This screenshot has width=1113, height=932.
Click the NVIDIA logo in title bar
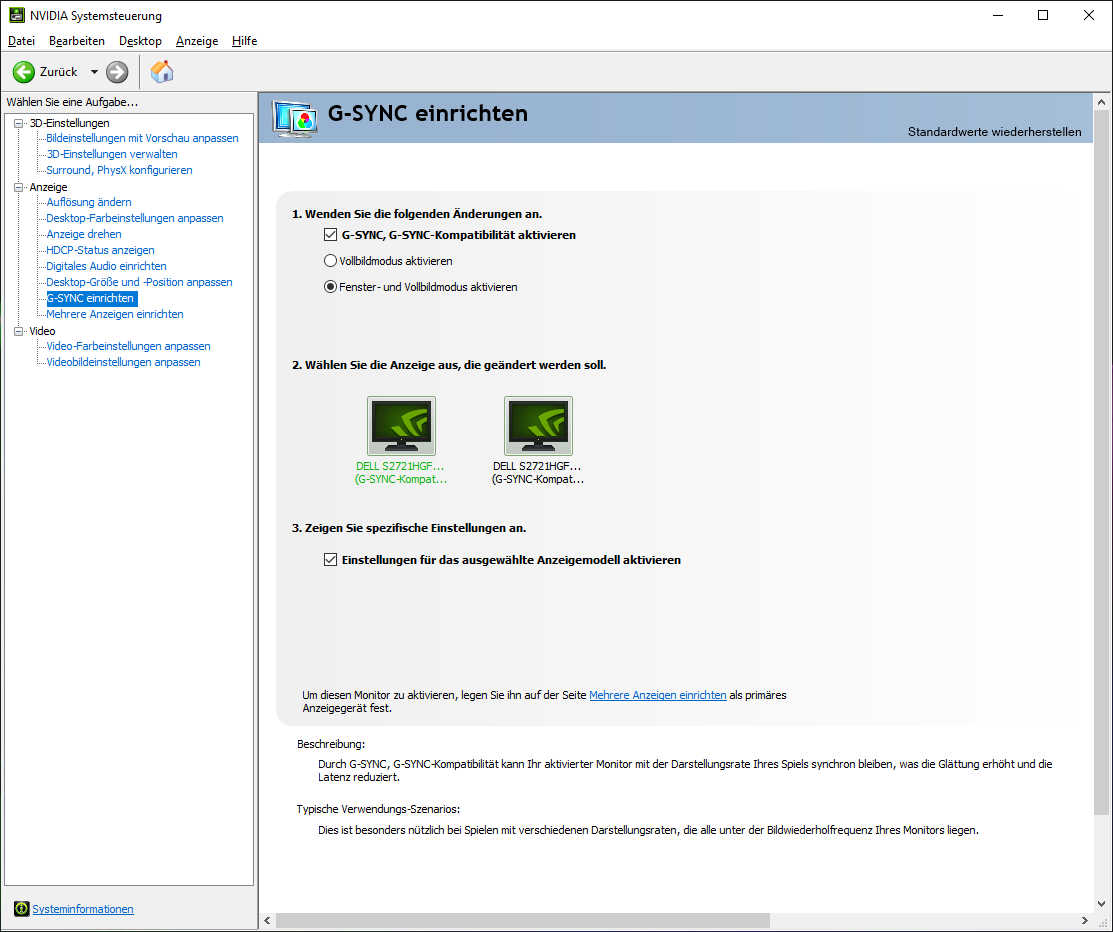click(x=16, y=15)
